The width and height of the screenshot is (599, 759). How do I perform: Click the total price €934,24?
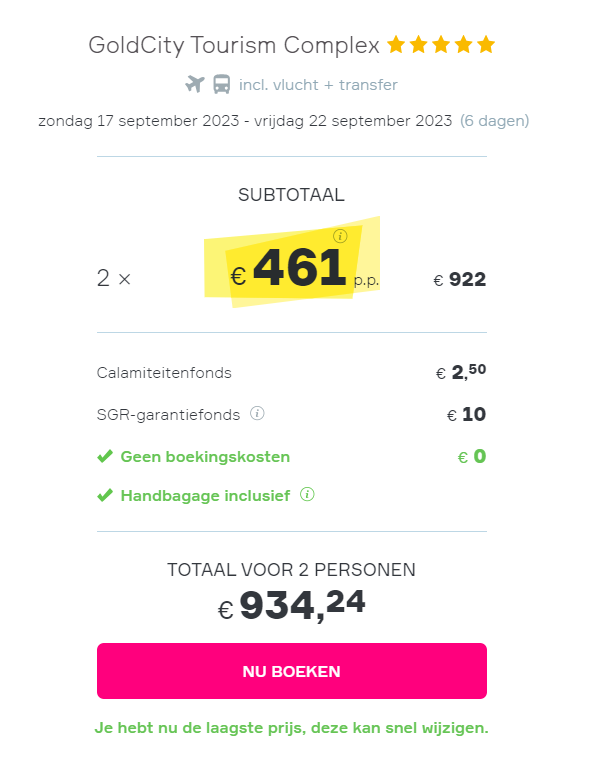pos(292,605)
